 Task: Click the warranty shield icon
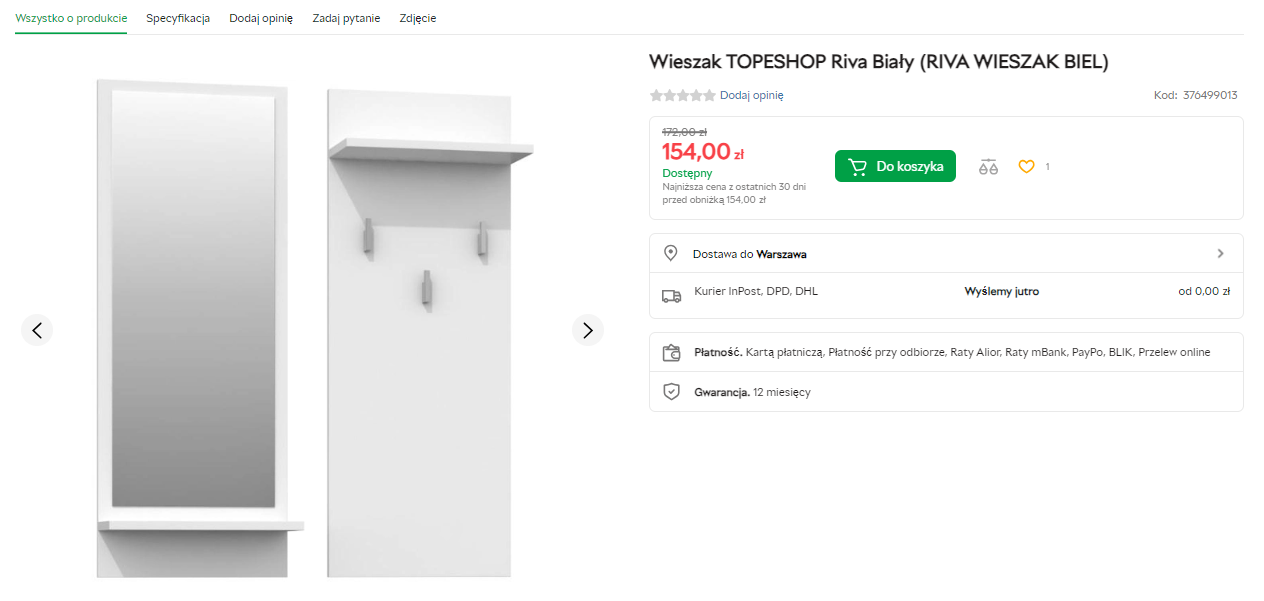tap(671, 392)
